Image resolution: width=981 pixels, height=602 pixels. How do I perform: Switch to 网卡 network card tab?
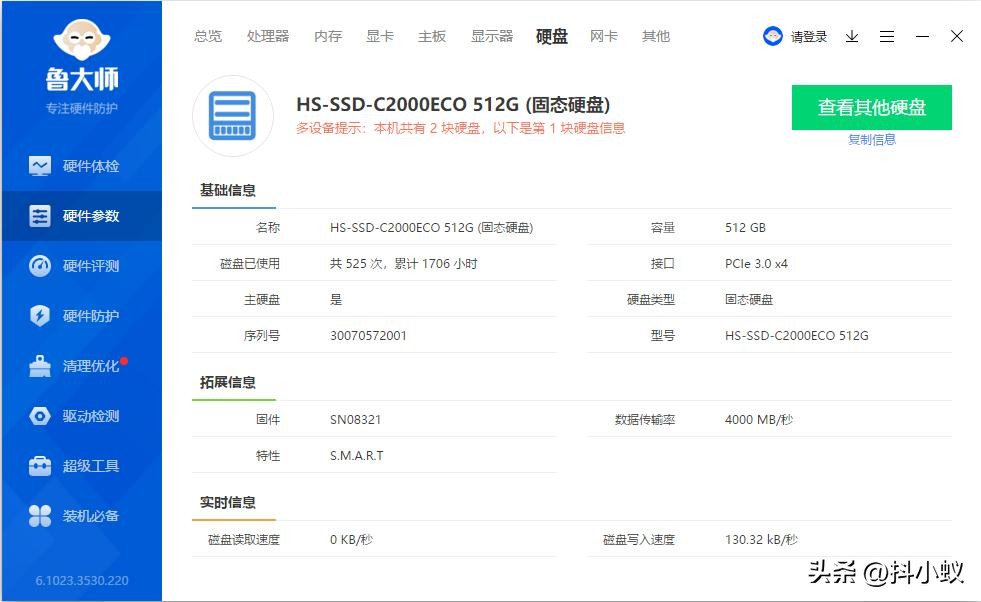[604, 36]
